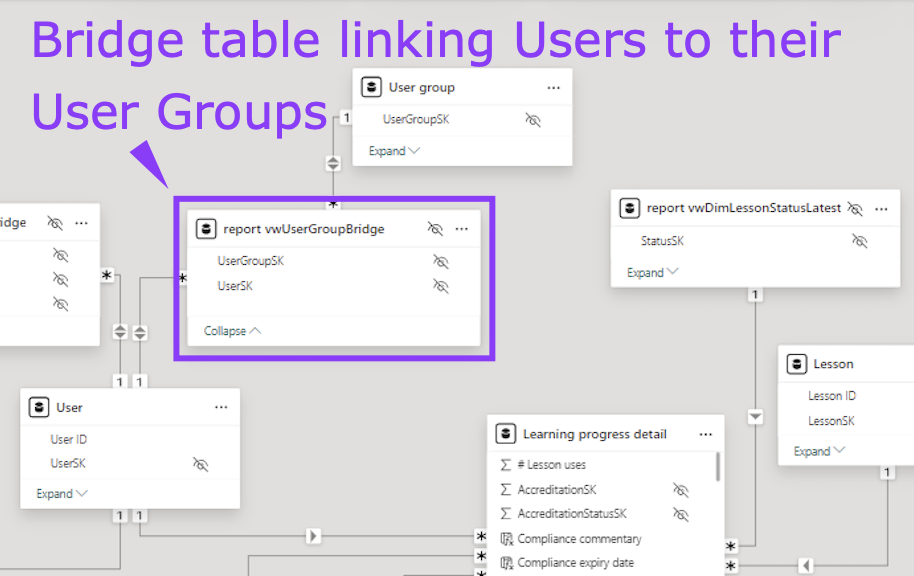Click the Learning progress detail vertical scrollbar
The image size is (914, 576).
(x=718, y=467)
